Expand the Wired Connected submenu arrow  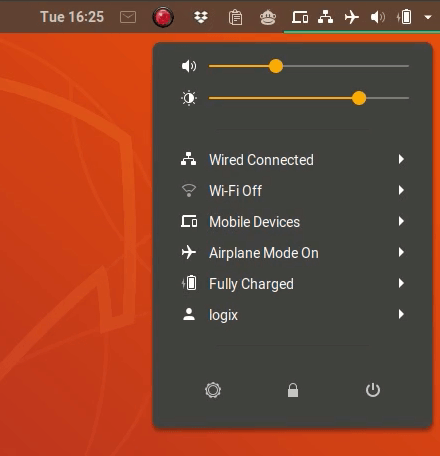[401, 159]
